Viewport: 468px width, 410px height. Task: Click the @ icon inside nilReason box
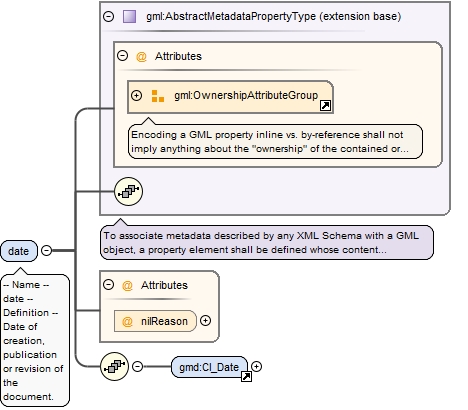point(127,321)
